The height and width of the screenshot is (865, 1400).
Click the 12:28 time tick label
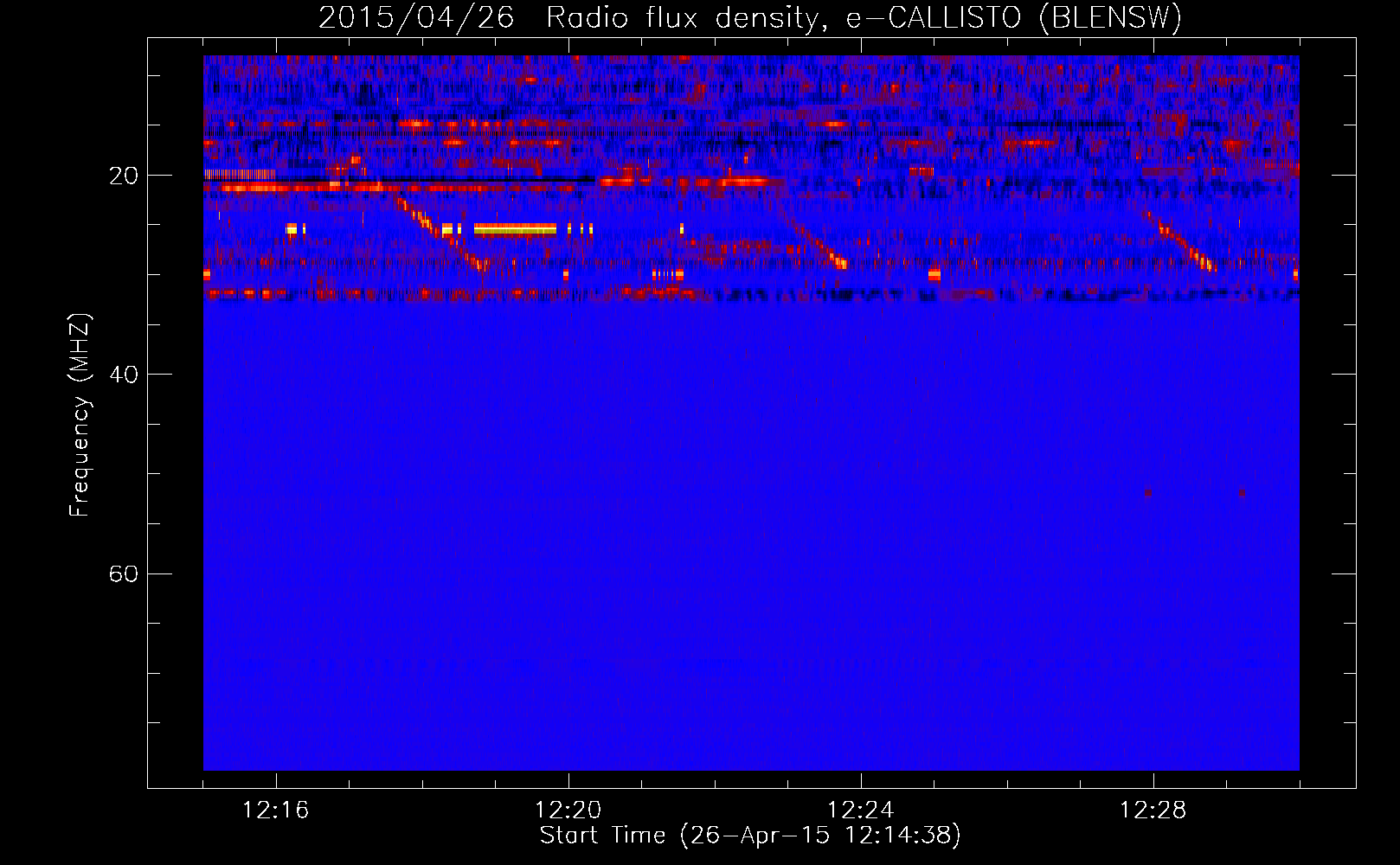point(1153,811)
